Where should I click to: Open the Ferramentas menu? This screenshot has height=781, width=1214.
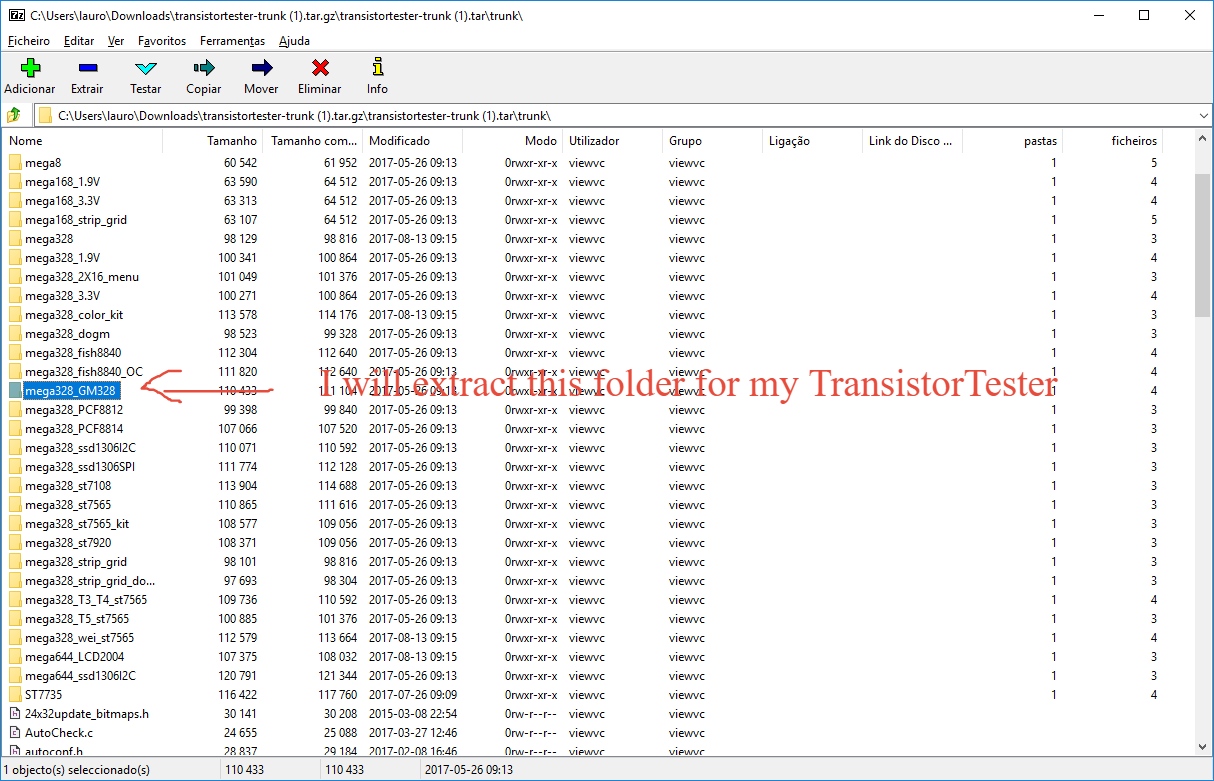tap(232, 41)
